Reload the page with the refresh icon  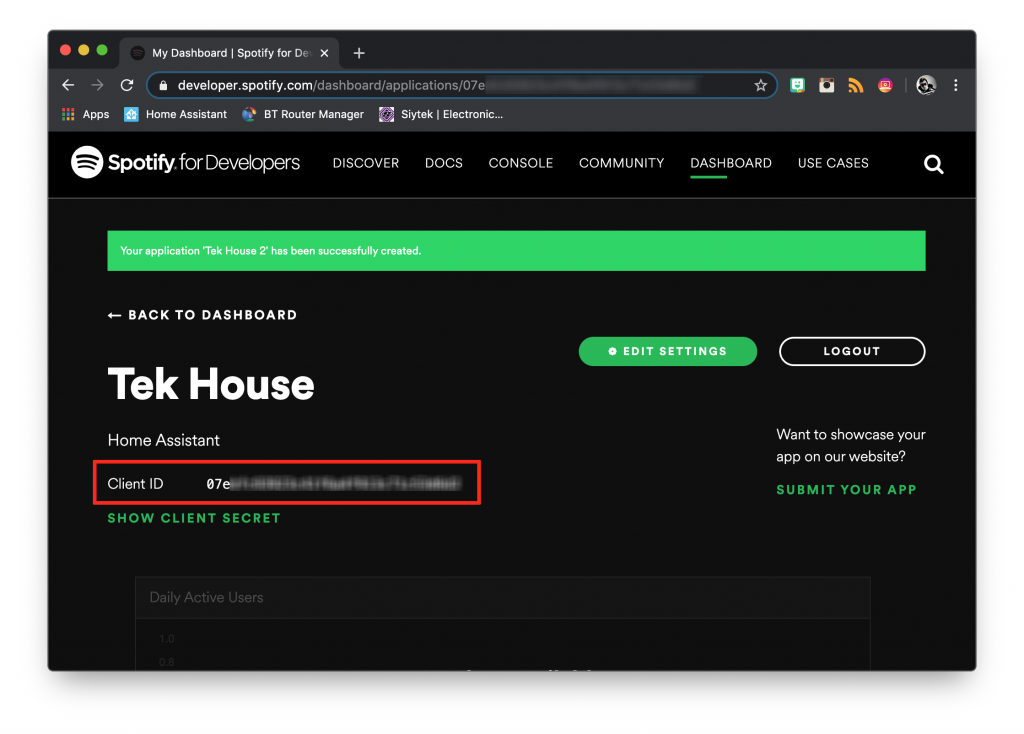(127, 85)
